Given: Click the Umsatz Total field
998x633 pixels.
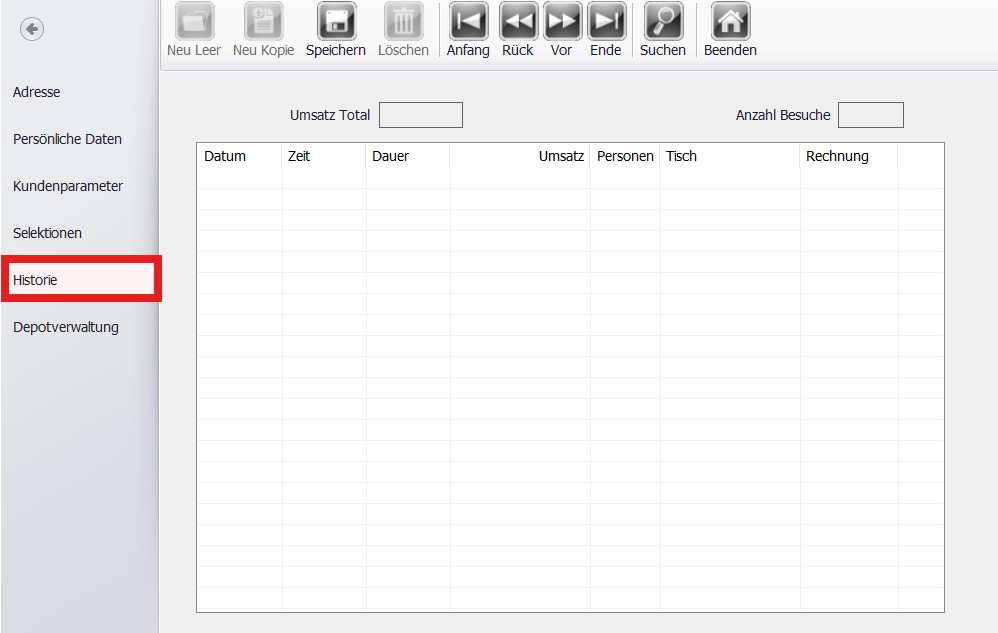Looking at the screenshot, I should coord(420,115).
